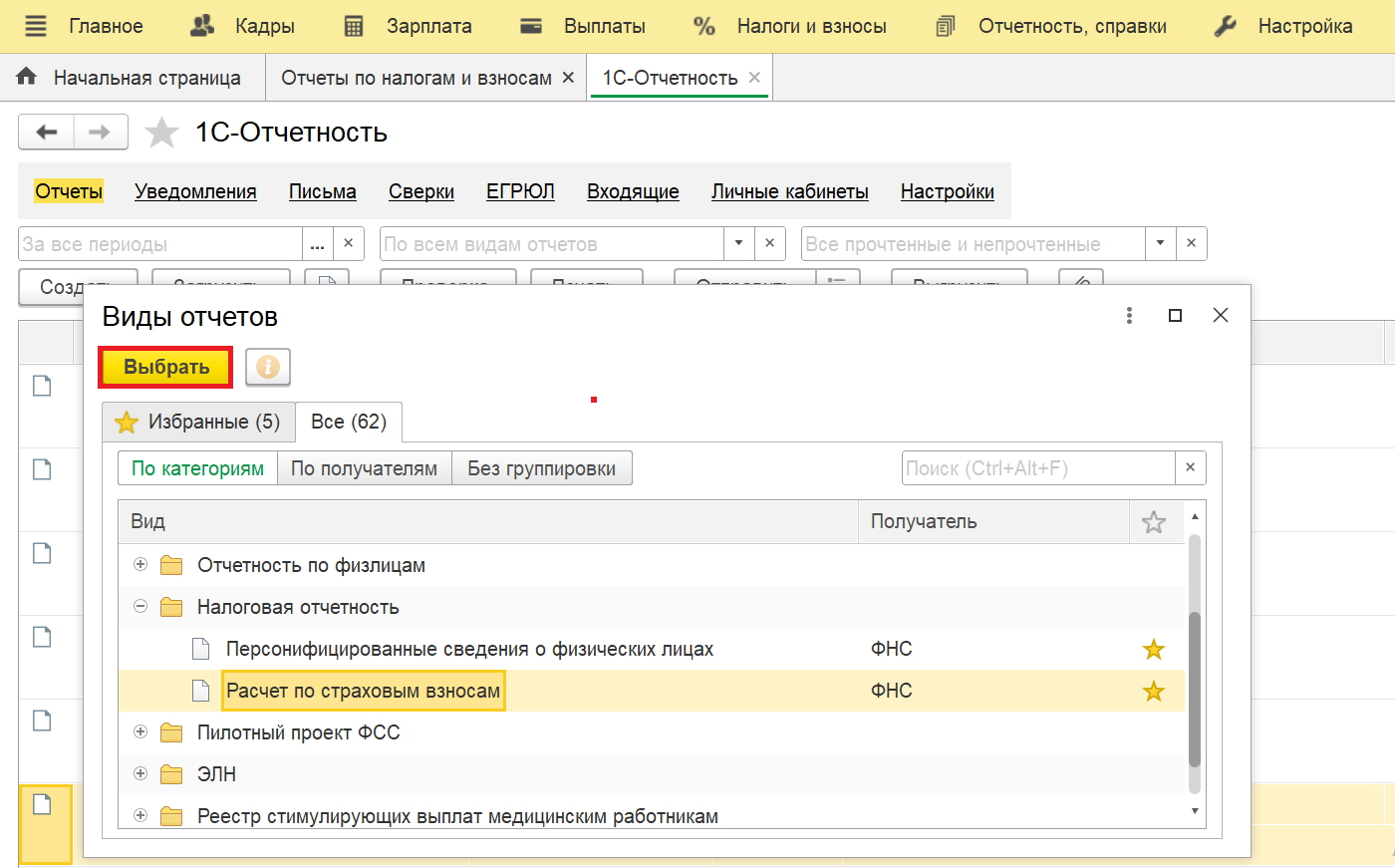Clear the search field in Виды отчетов
Image resolution: width=1395 pixels, height=868 pixels.
coord(1190,468)
